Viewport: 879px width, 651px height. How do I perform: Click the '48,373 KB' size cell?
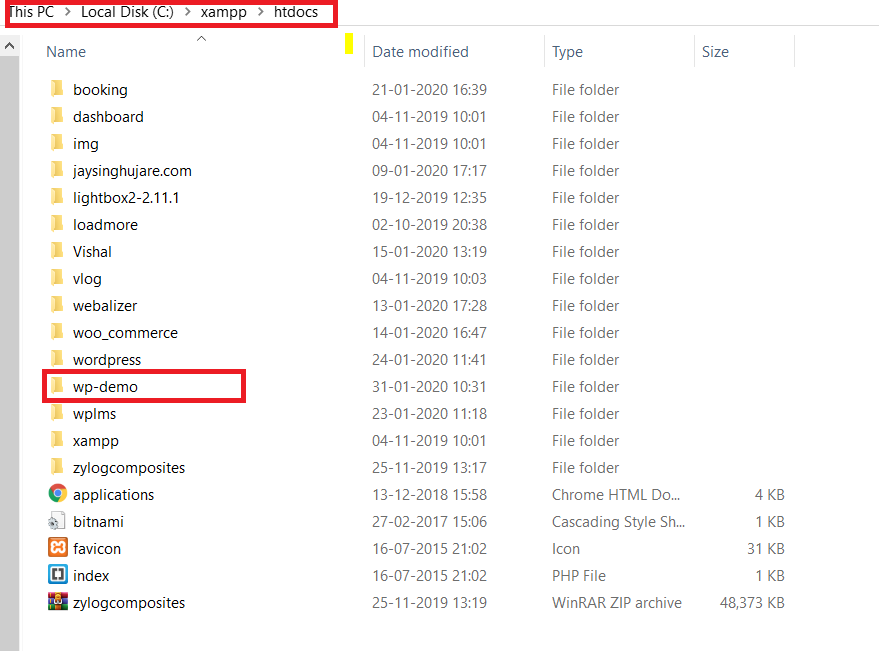(752, 603)
